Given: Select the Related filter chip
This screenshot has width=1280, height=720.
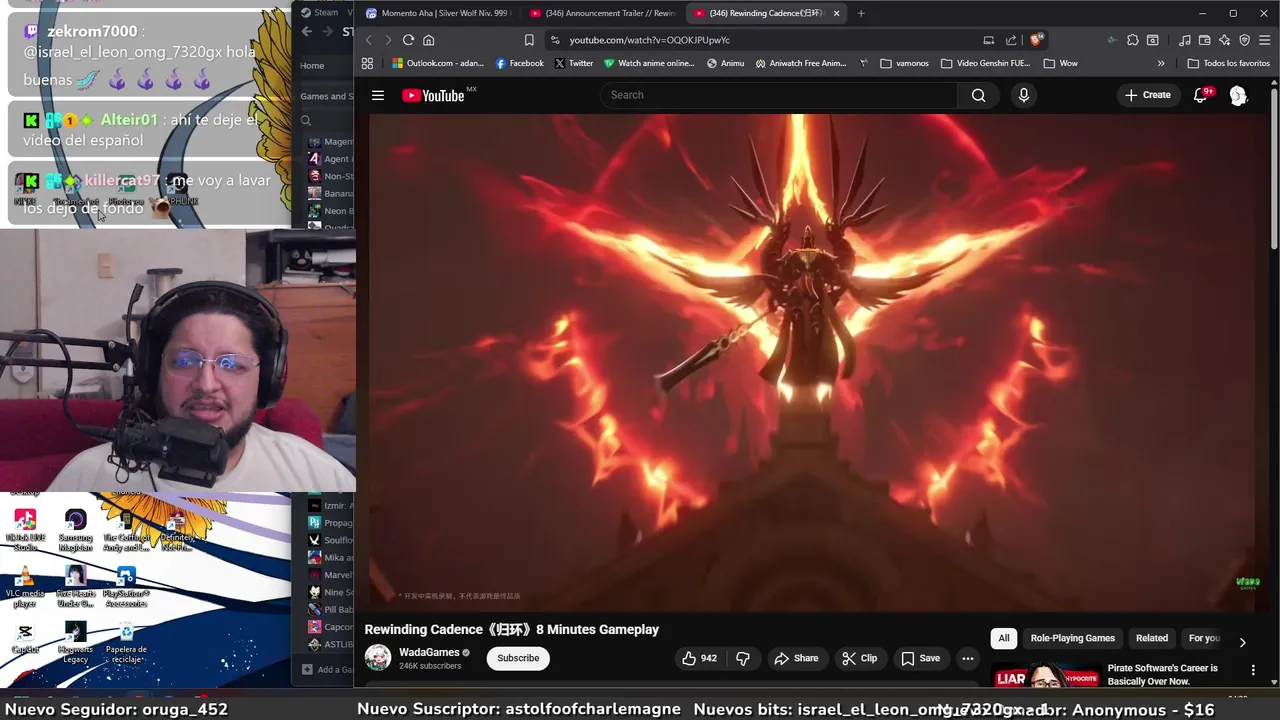Looking at the screenshot, I should [x=1151, y=638].
